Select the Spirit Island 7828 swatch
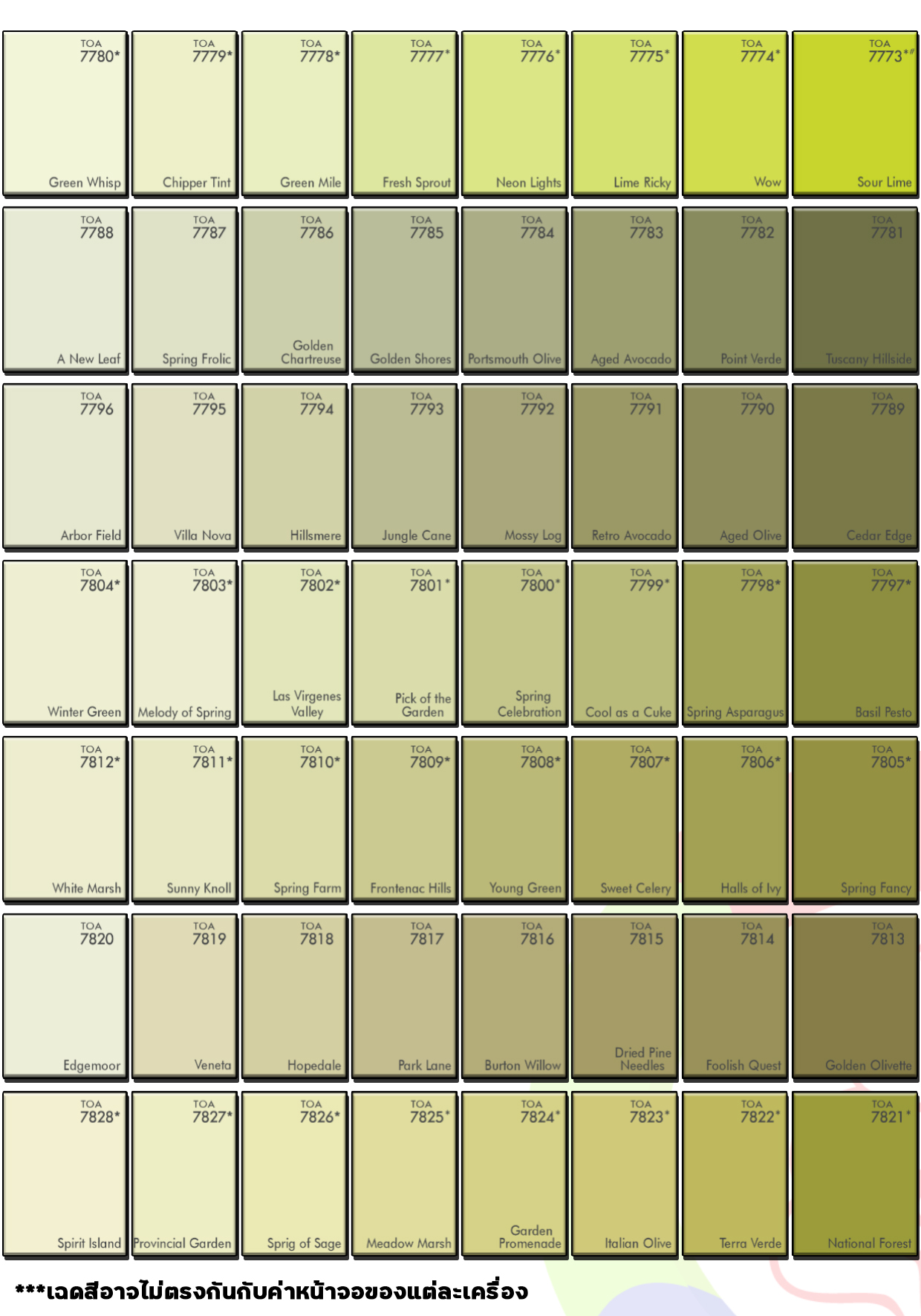921x1316 pixels. 65,1174
